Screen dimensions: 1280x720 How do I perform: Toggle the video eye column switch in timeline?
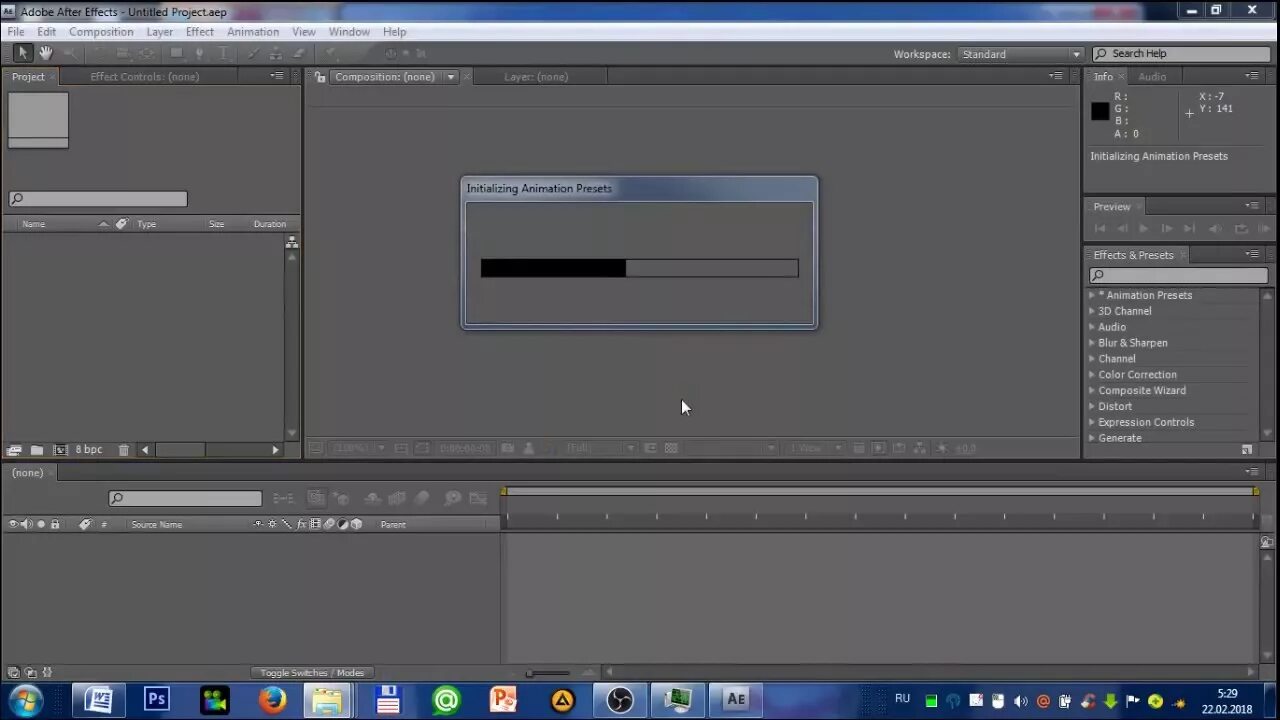[x=14, y=524]
